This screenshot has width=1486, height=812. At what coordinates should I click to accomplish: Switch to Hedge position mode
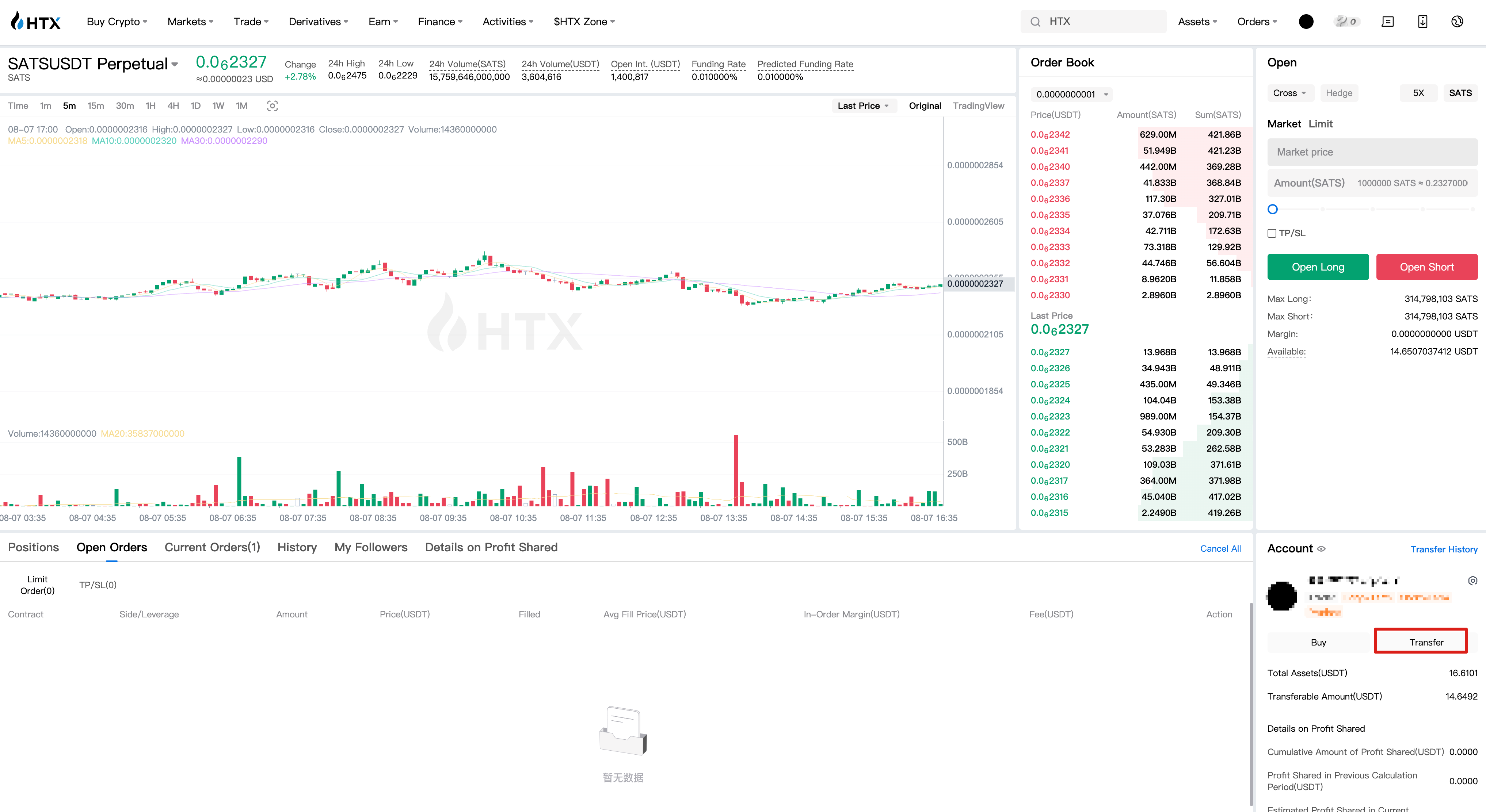click(x=1339, y=93)
